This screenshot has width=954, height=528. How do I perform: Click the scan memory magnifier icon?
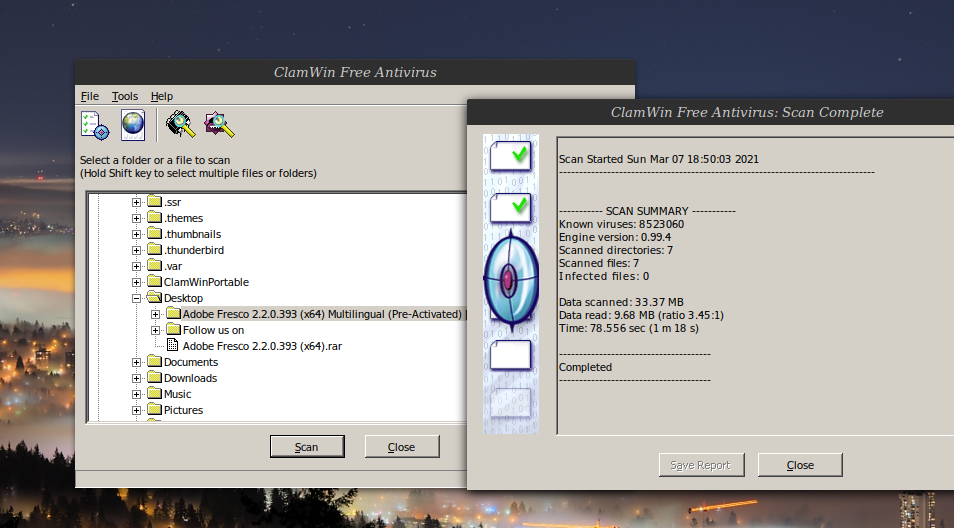[181, 124]
